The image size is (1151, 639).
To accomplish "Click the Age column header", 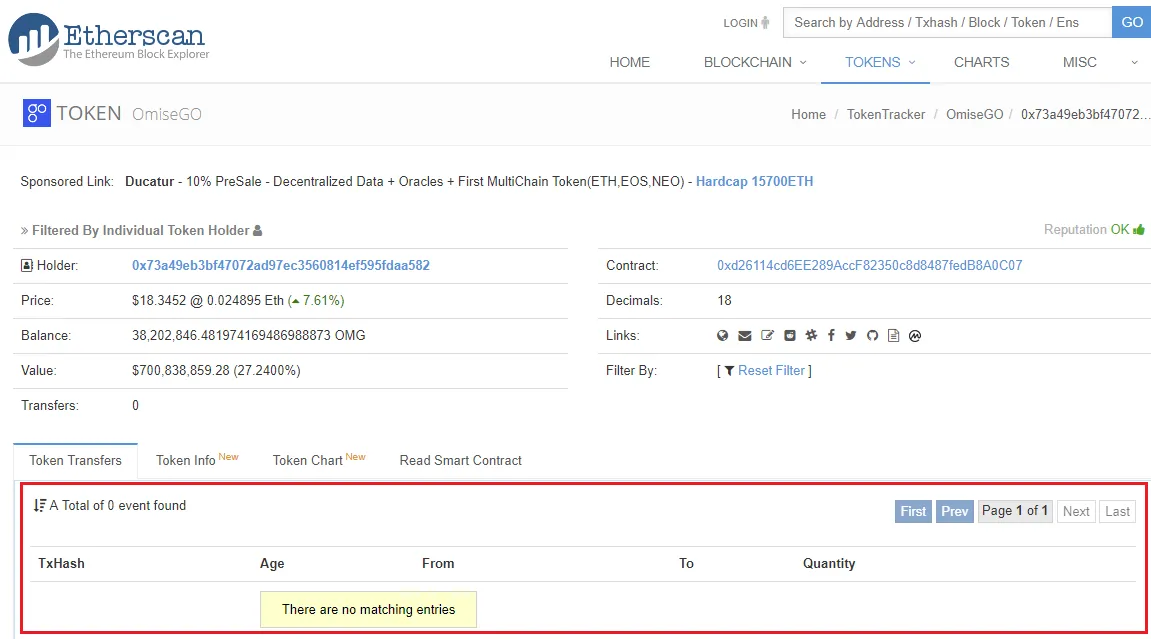I will (x=272, y=563).
